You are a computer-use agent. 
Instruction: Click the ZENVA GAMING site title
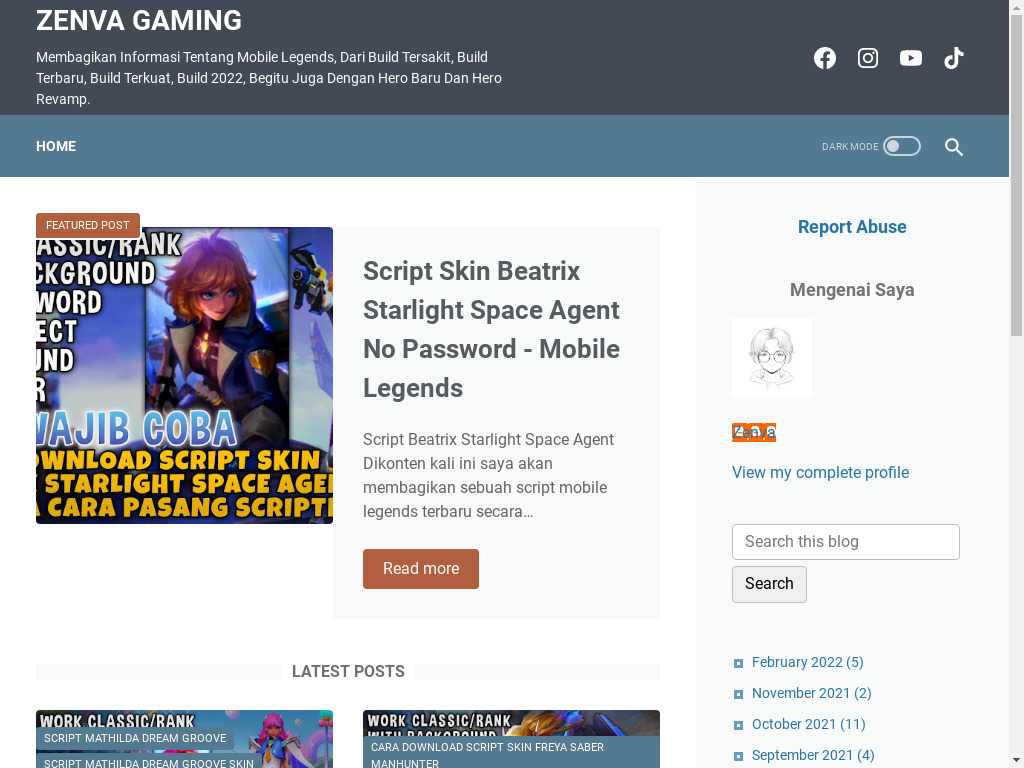point(139,20)
